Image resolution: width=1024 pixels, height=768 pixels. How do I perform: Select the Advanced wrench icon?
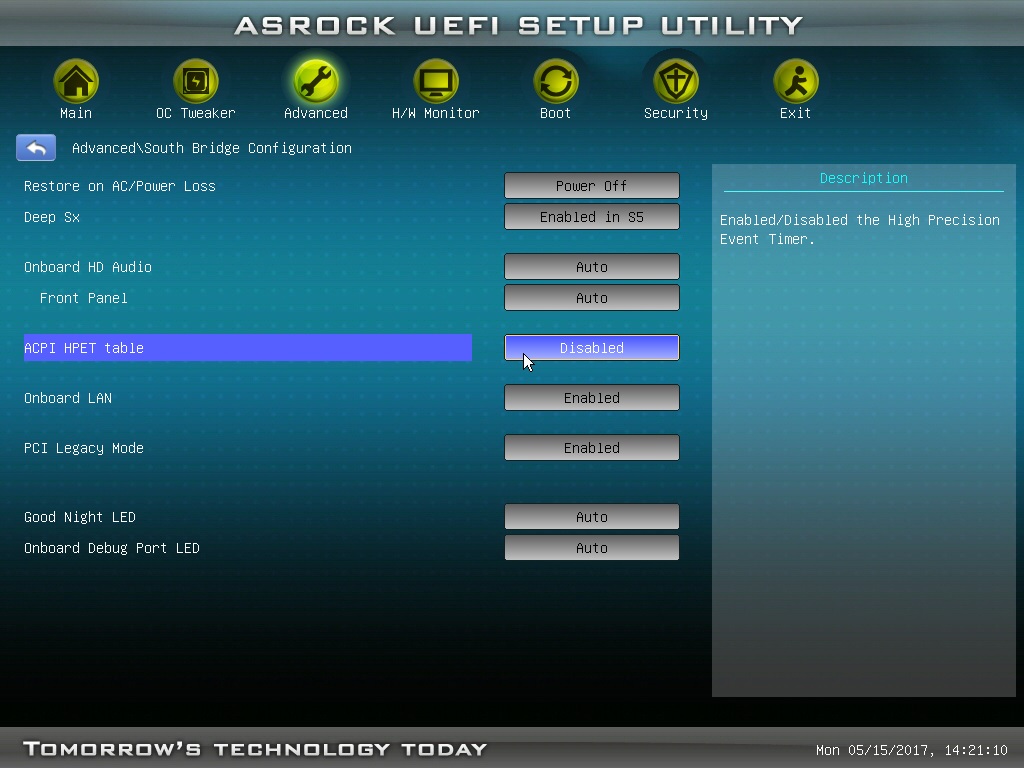click(x=316, y=81)
